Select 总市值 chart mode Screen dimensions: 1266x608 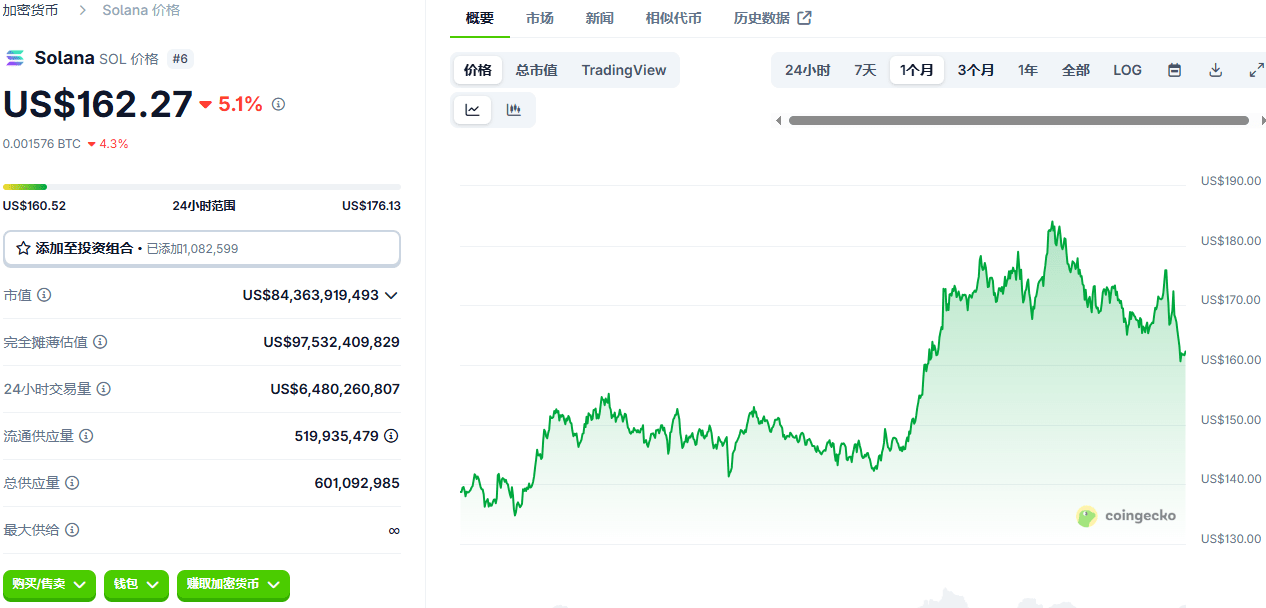537,70
